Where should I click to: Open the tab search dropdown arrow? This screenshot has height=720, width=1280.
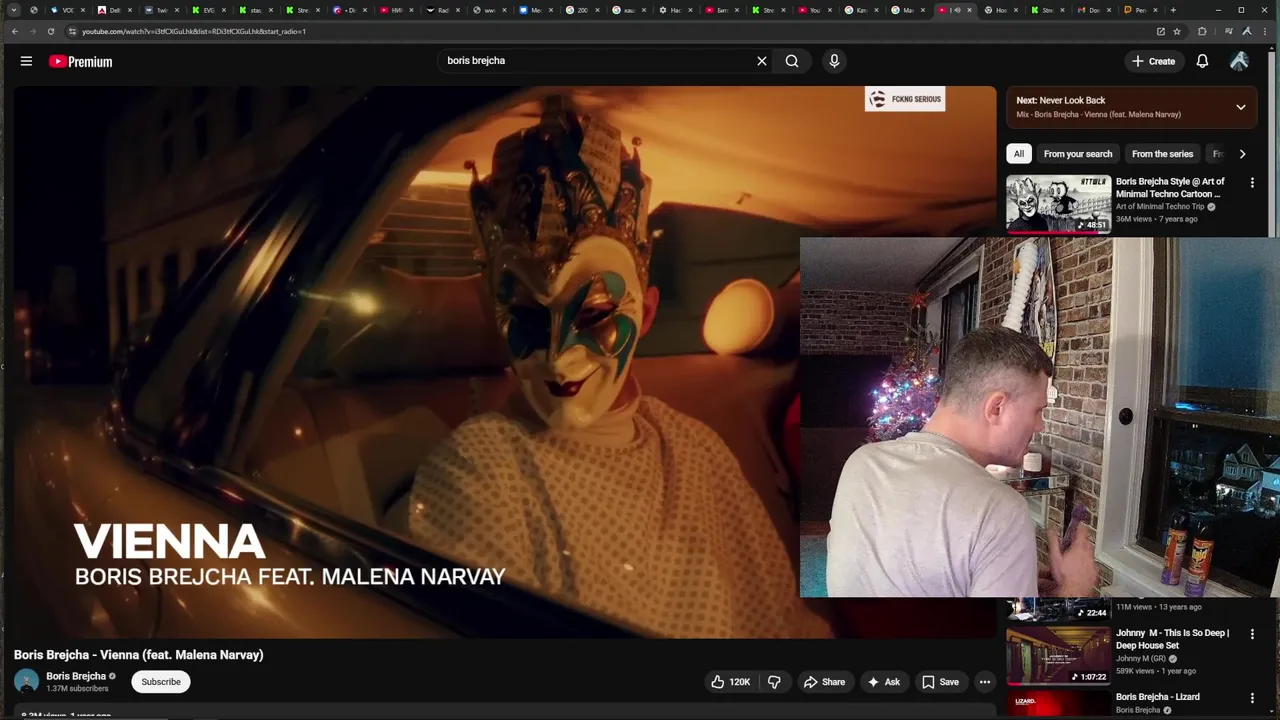click(x=14, y=10)
